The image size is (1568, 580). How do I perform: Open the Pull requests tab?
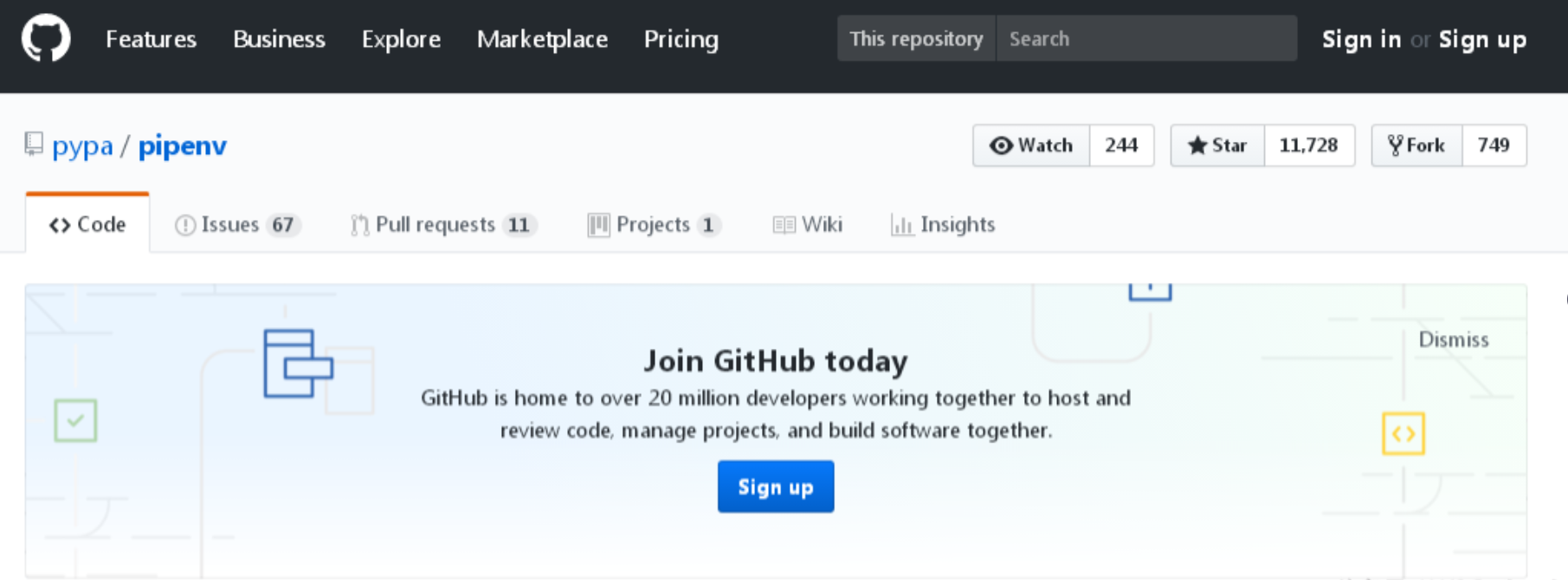(x=444, y=225)
